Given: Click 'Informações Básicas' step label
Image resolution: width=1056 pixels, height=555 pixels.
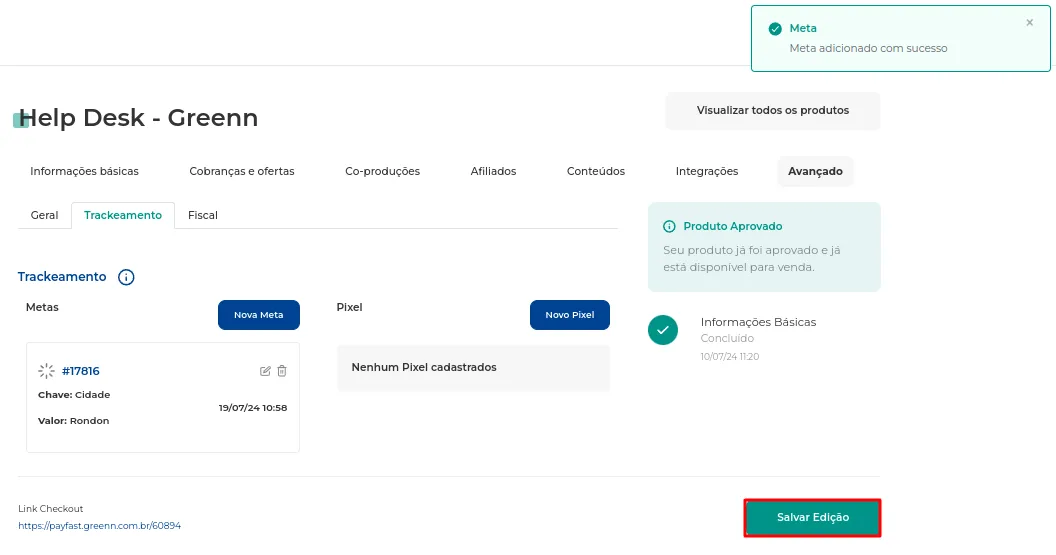Looking at the screenshot, I should (x=758, y=322).
